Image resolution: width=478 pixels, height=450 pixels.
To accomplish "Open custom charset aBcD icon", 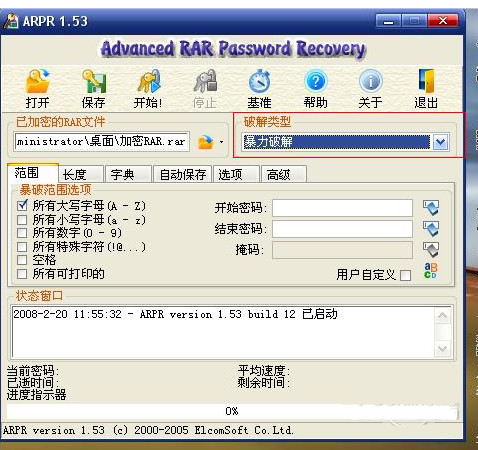I will click(x=430, y=271).
